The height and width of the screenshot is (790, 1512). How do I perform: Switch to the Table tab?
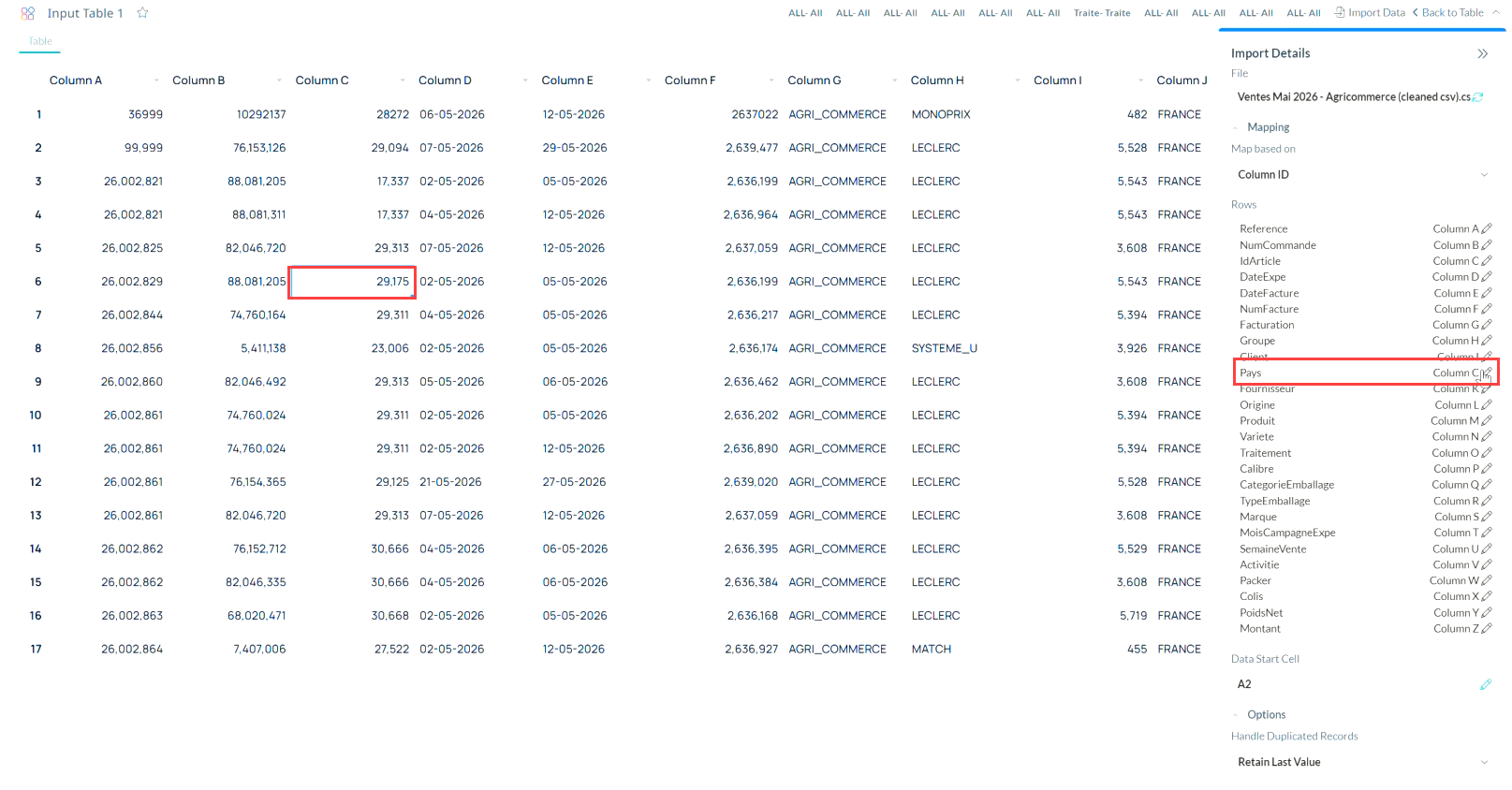(x=39, y=41)
